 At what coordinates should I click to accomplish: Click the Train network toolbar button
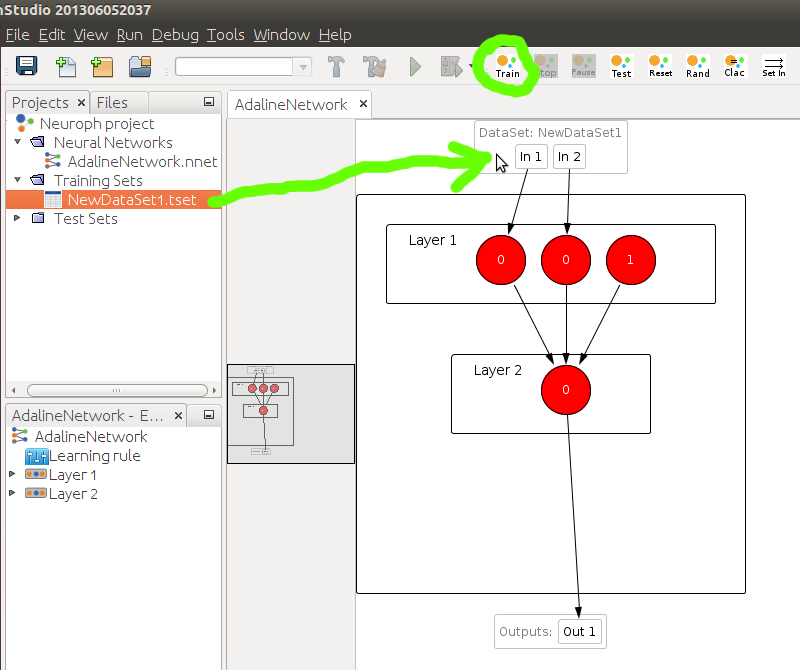coord(508,67)
